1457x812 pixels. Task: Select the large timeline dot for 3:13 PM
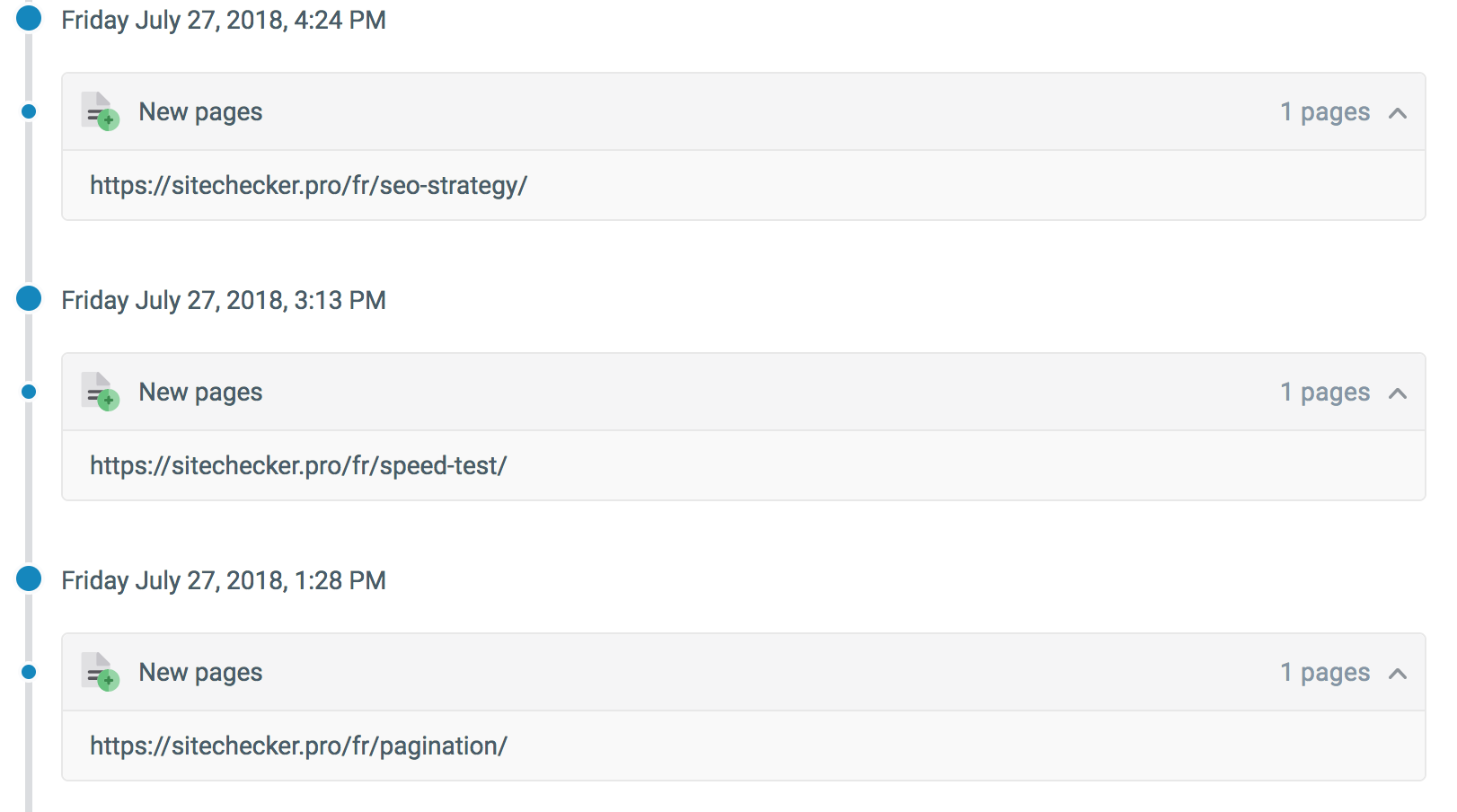pos(29,298)
